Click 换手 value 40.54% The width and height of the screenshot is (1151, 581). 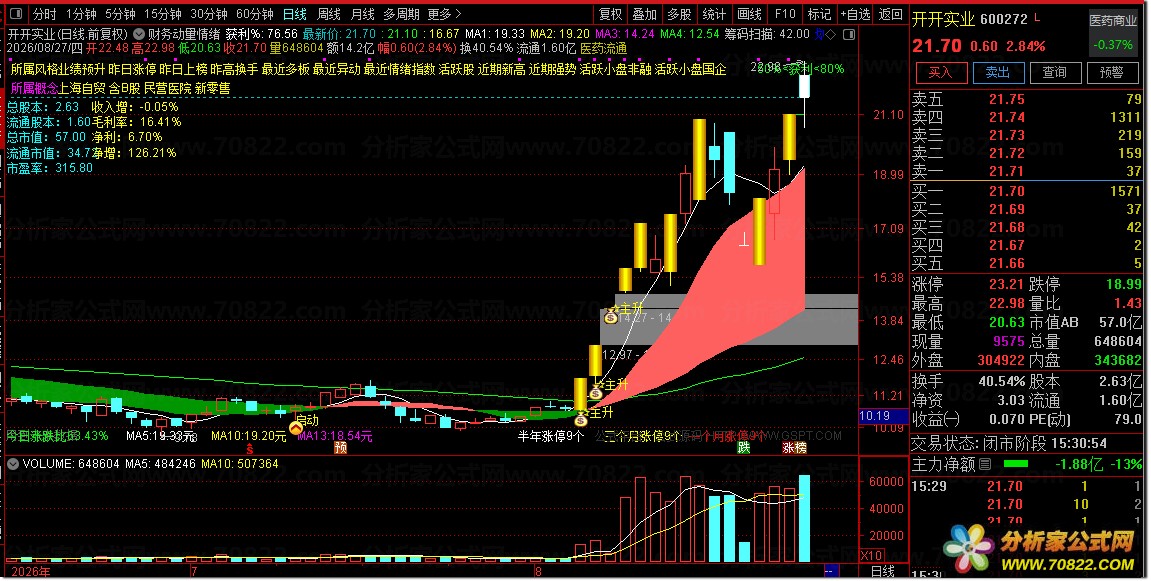click(x=1002, y=382)
